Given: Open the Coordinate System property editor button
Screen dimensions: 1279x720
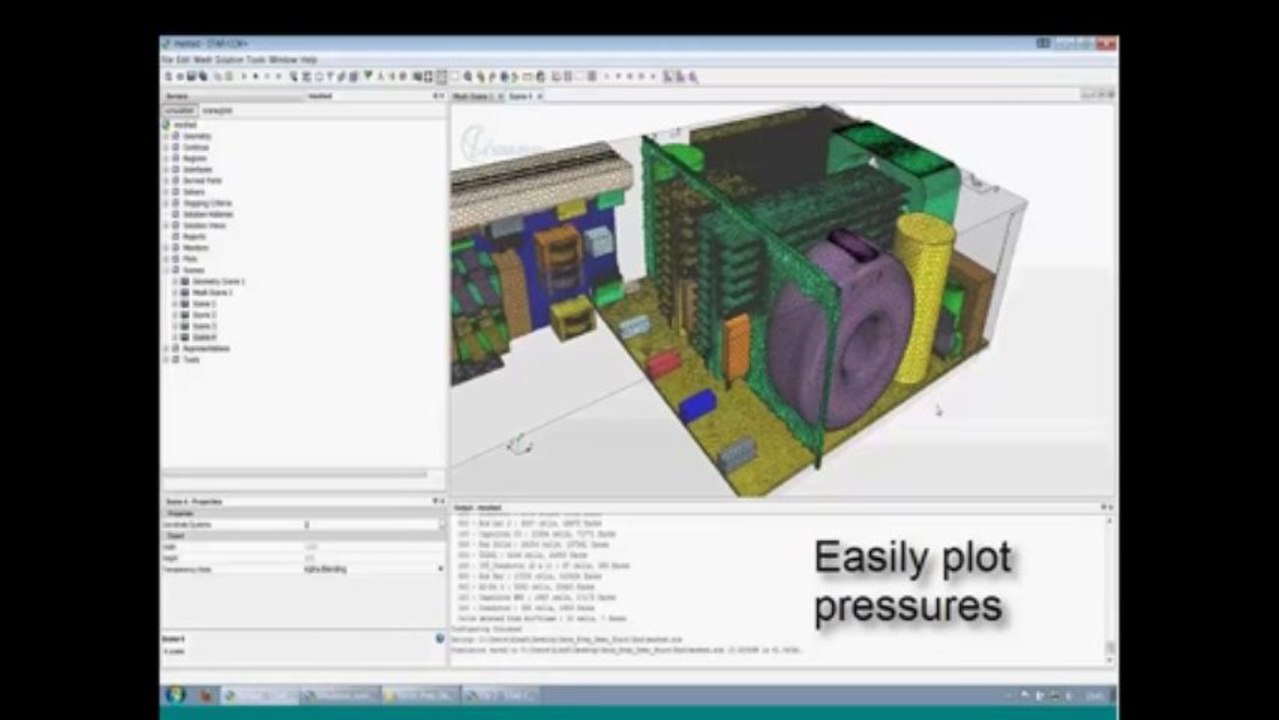Looking at the screenshot, I should [x=440, y=524].
